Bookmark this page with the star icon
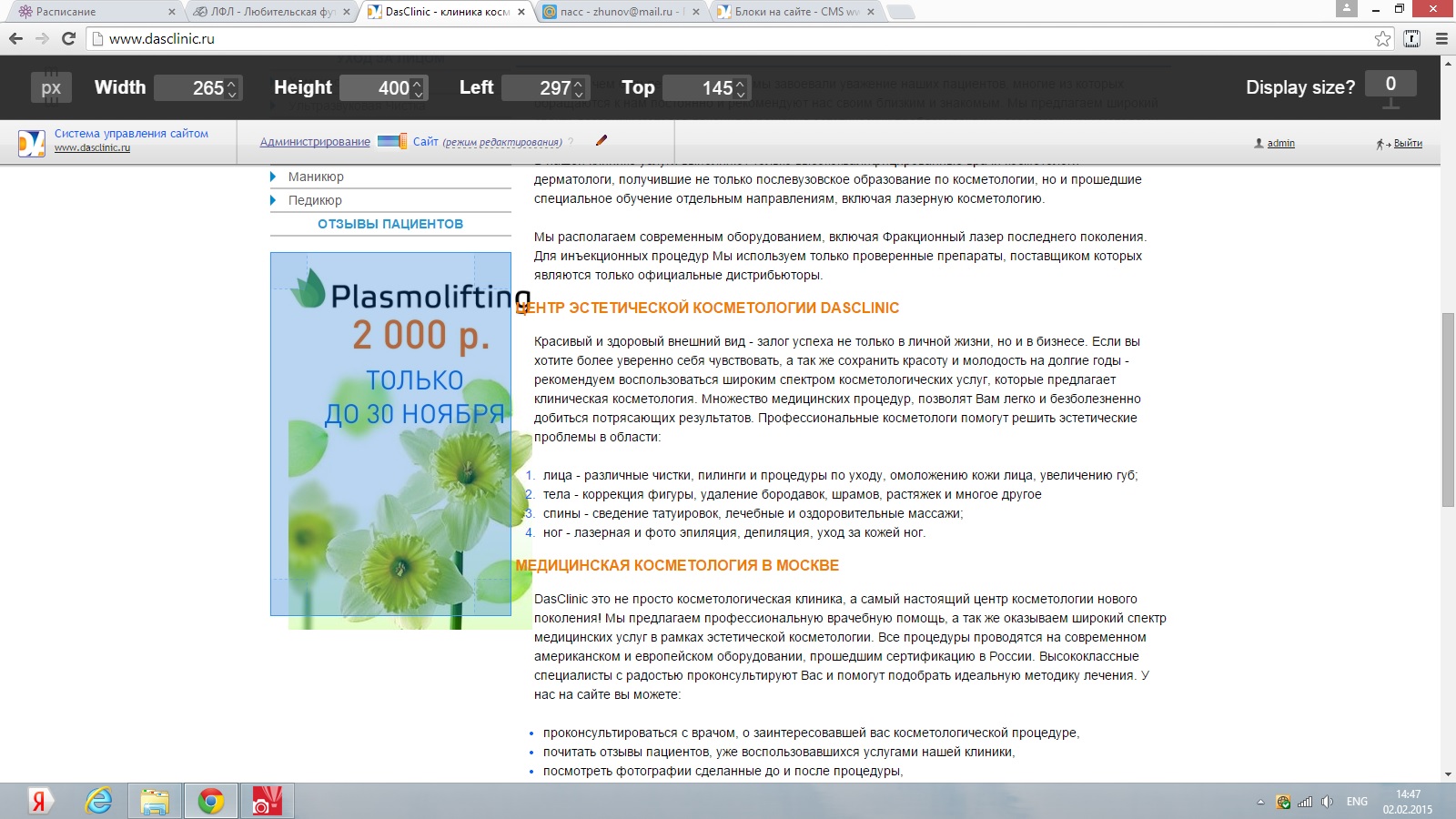The width and height of the screenshot is (1456, 819). (1382, 38)
